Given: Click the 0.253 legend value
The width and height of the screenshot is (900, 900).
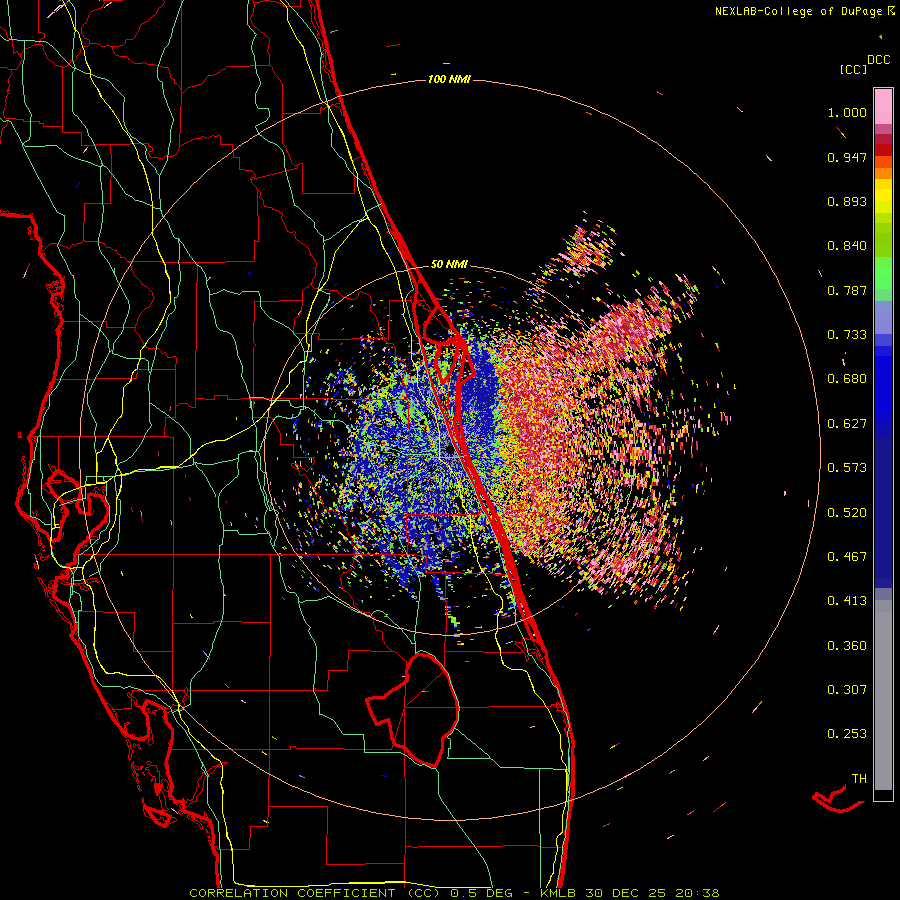Looking at the screenshot, I should (847, 734).
